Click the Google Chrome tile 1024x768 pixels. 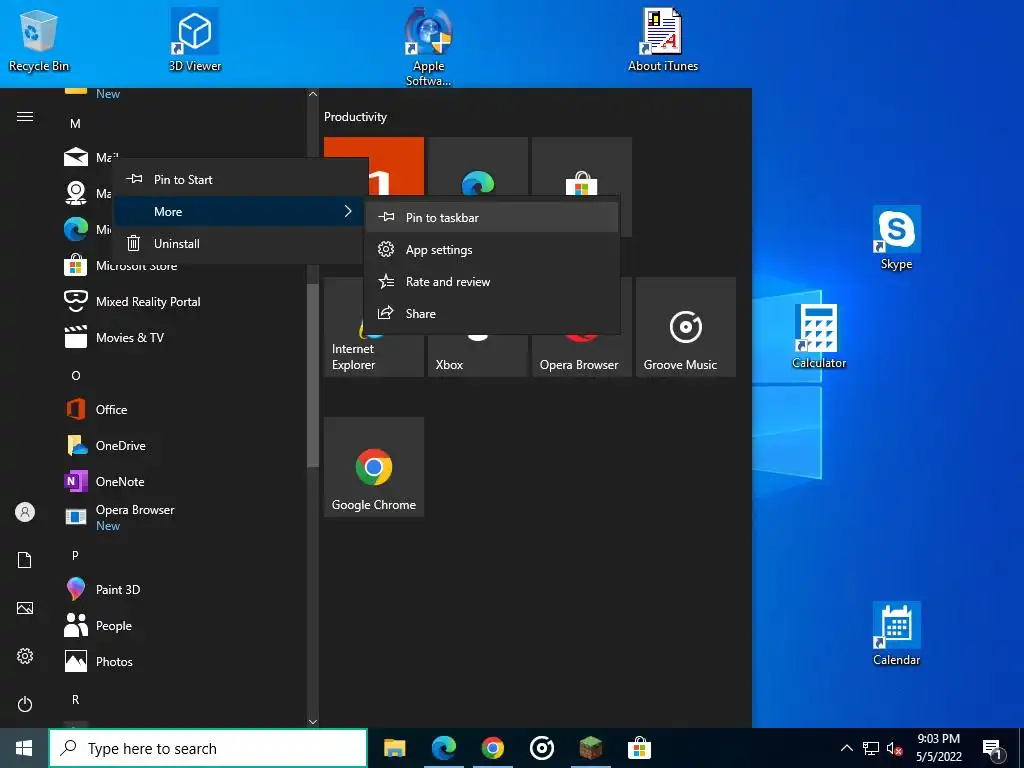(374, 467)
